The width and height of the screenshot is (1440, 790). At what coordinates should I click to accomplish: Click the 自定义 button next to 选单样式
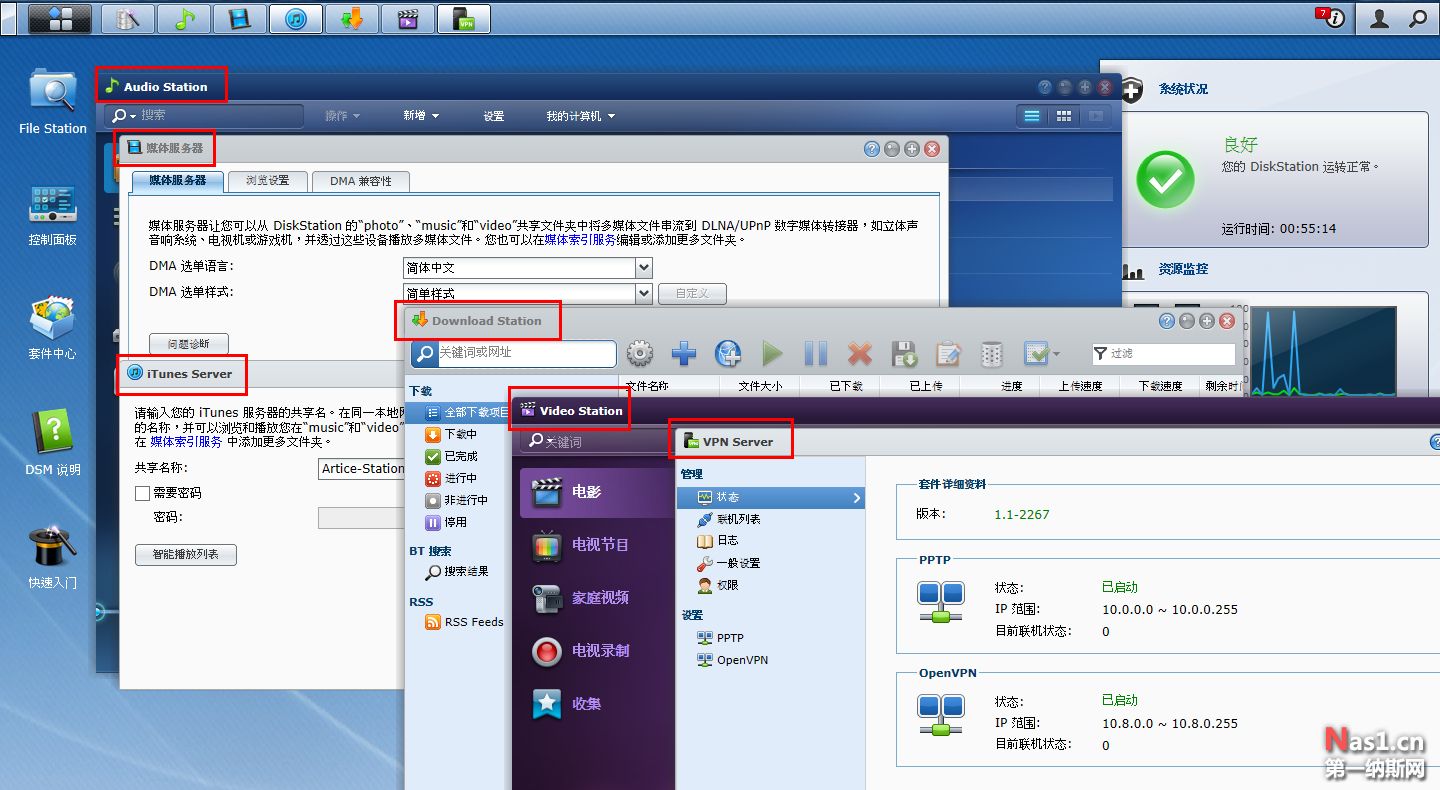click(x=692, y=293)
